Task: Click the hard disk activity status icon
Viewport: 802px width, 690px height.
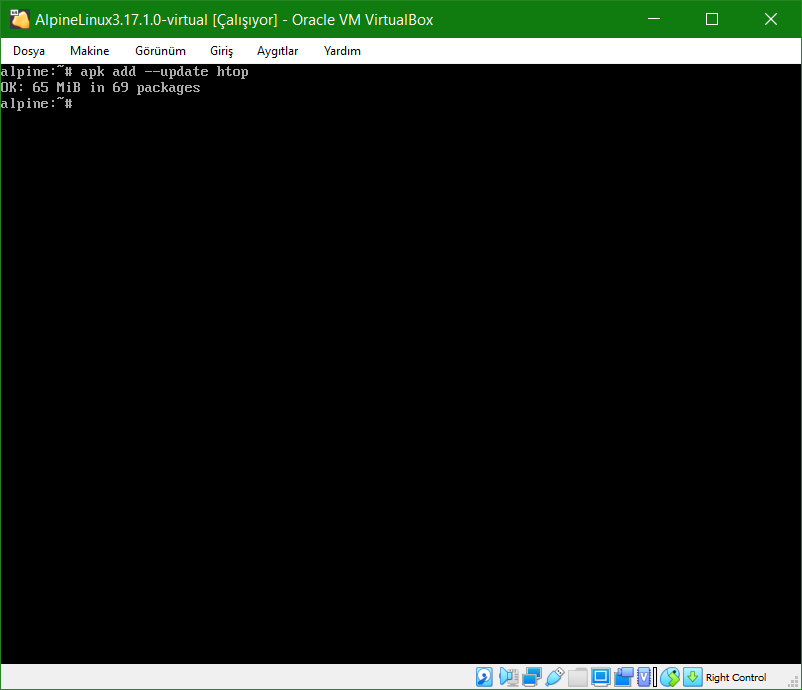Action: (x=484, y=677)
